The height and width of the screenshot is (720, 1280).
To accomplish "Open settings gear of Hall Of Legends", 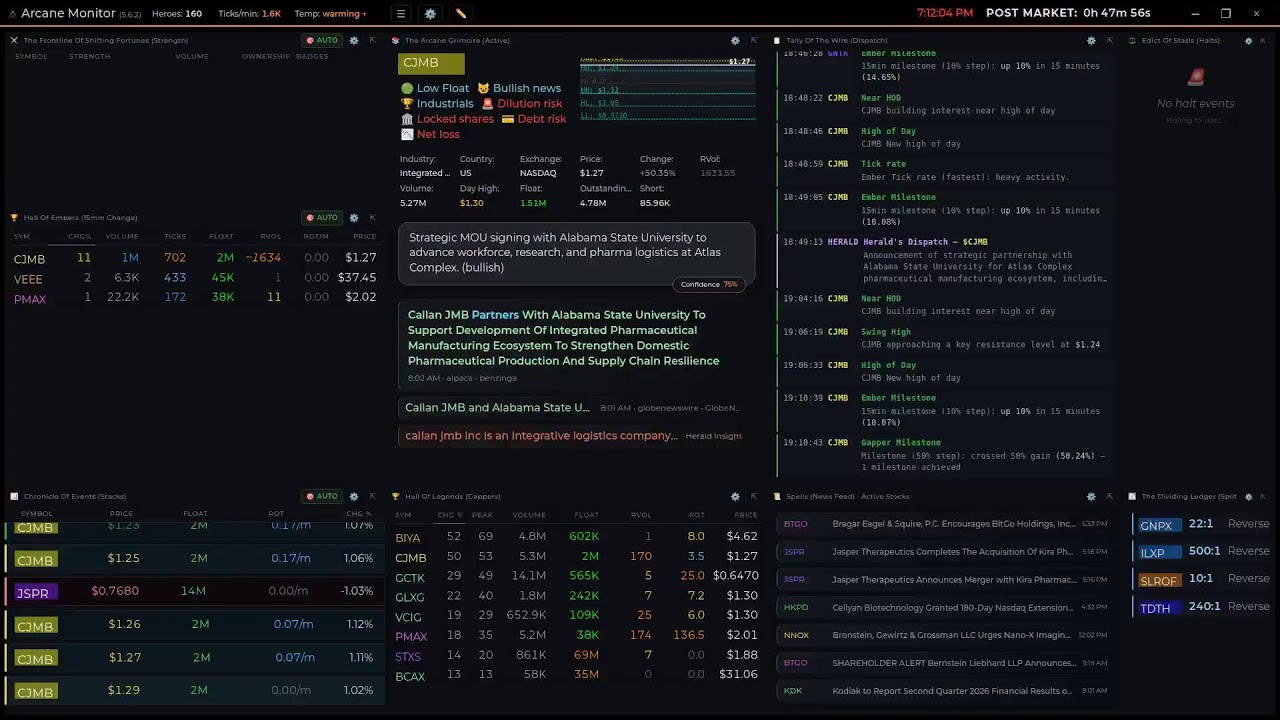I will (735, 496).
